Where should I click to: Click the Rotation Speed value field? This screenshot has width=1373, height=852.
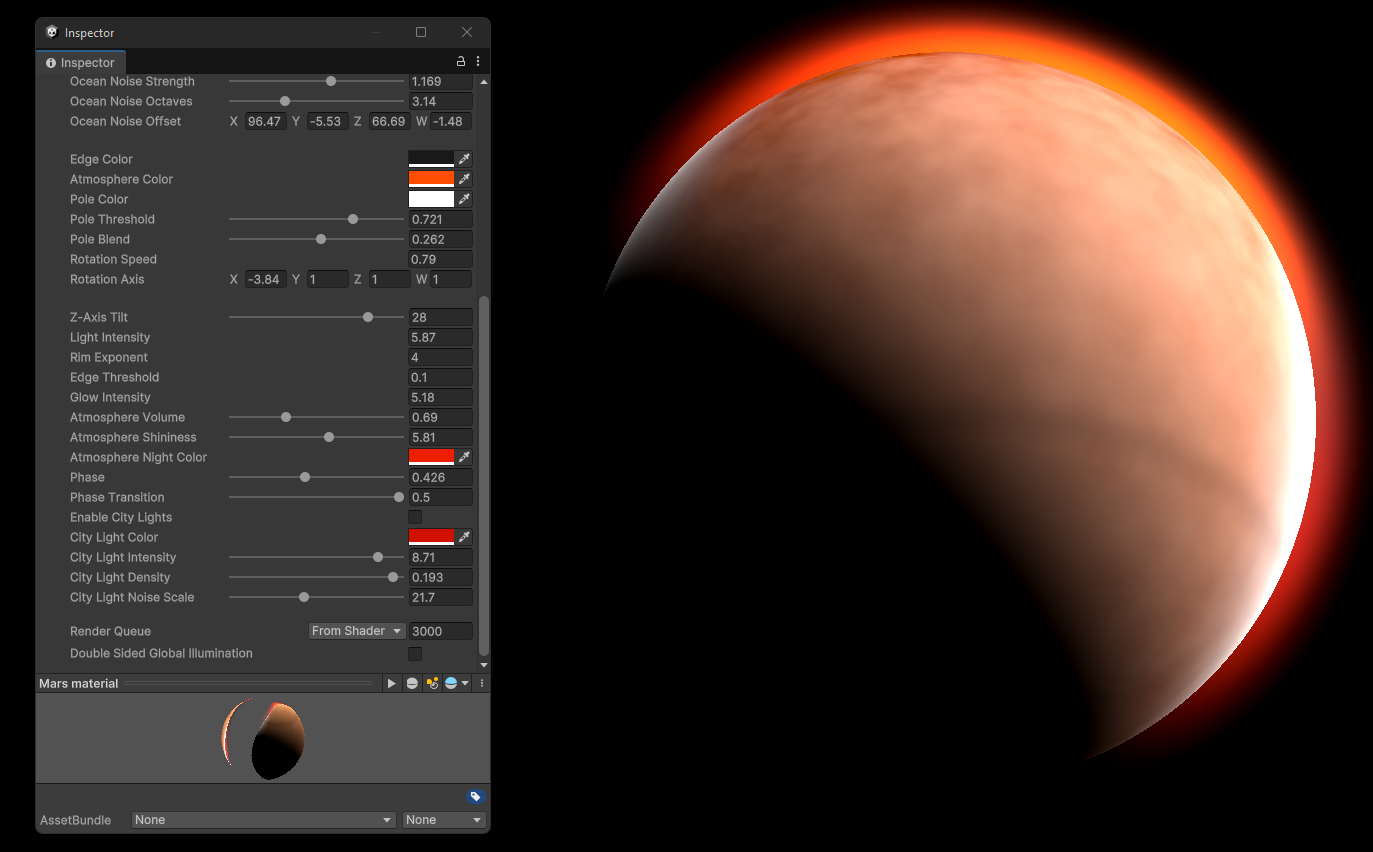pyautogui.click(x=440, y=259)
